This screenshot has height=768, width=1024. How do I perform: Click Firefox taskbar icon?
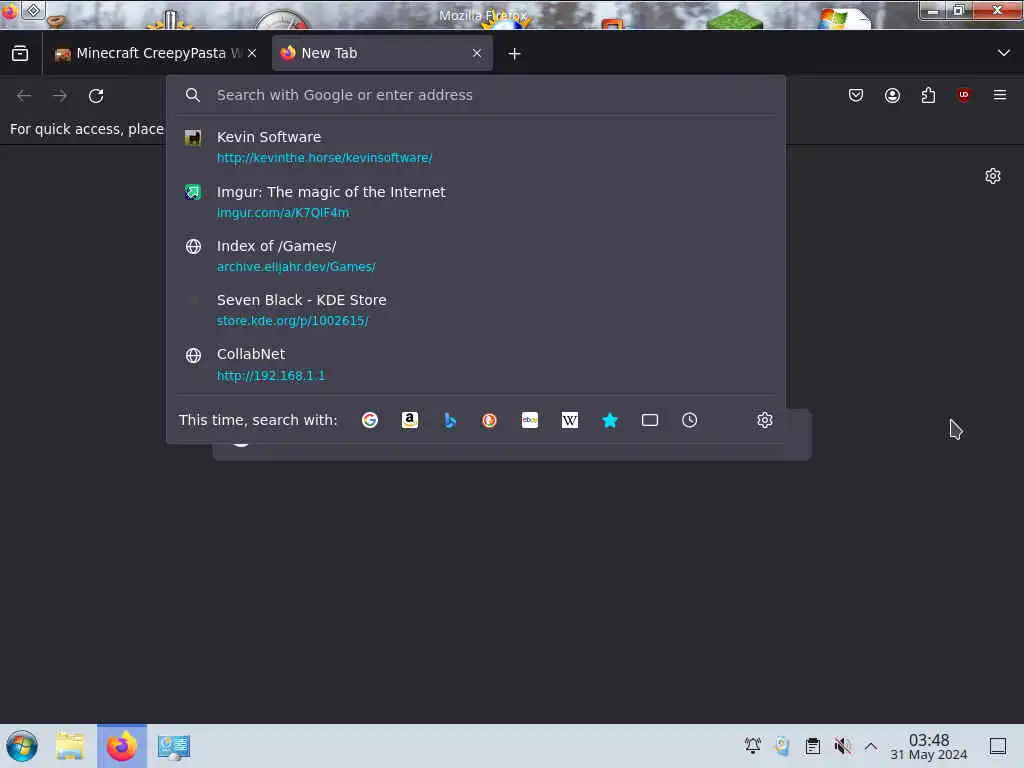click(122, 746)
